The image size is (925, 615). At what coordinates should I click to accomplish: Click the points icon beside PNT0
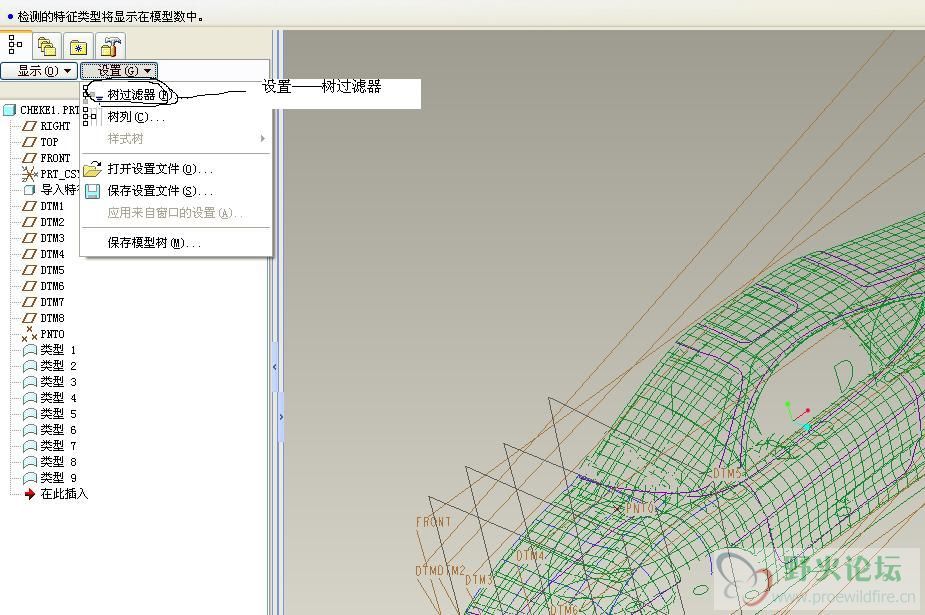tap(29, 334)
